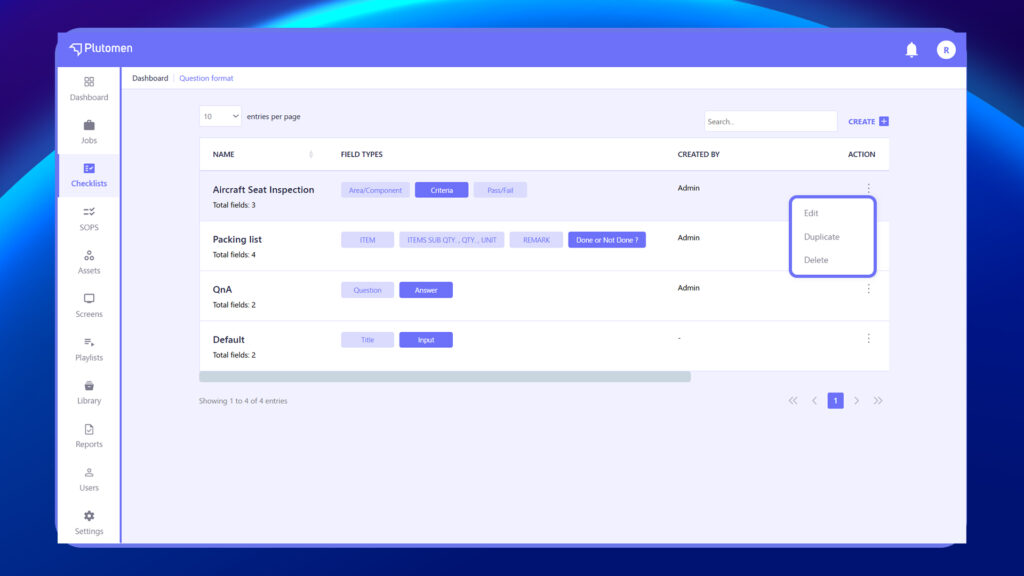Click Admin in the QnA row
1024x576 pixels.
[x=688, y=287]
